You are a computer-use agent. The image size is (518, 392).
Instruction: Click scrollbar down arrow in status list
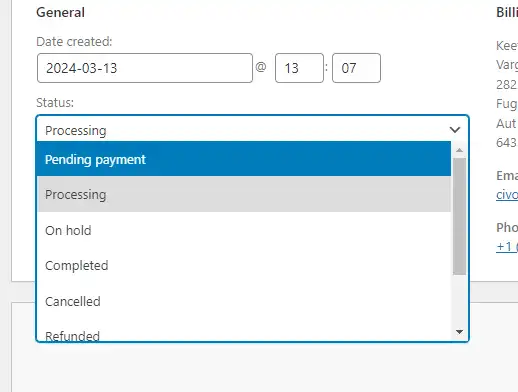coord(459,332)
